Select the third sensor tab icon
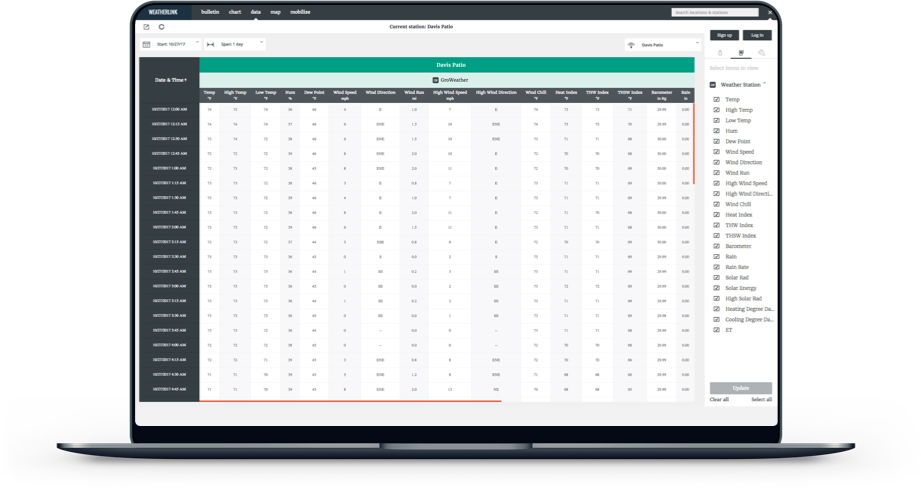 pyautogui.click(x=762, y=52)
